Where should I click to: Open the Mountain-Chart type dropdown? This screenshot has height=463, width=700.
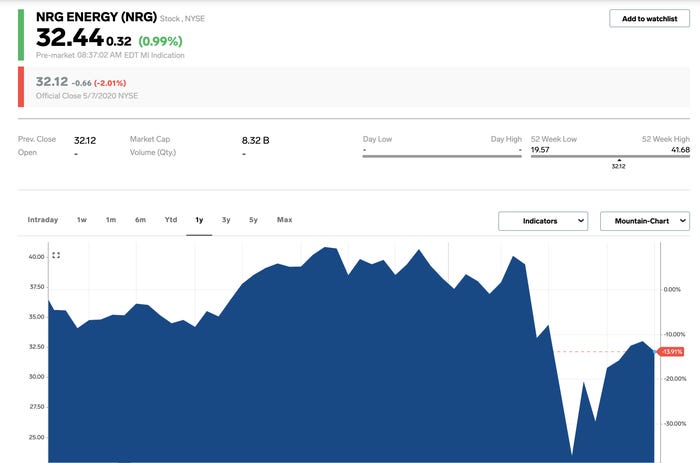click(645, 221)
